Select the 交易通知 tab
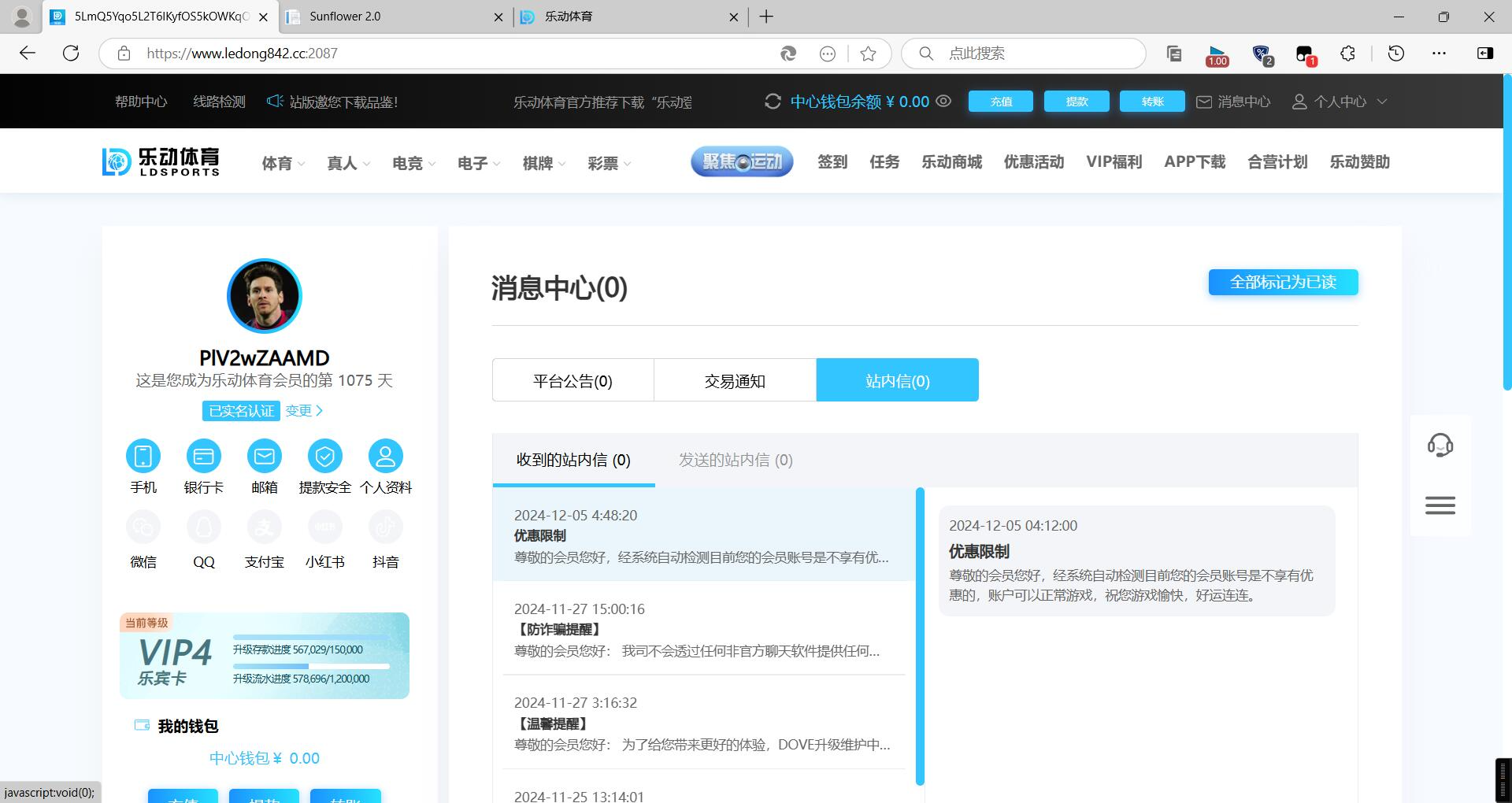The width and height of the screenshot is (1512, 803). point(735,381)
